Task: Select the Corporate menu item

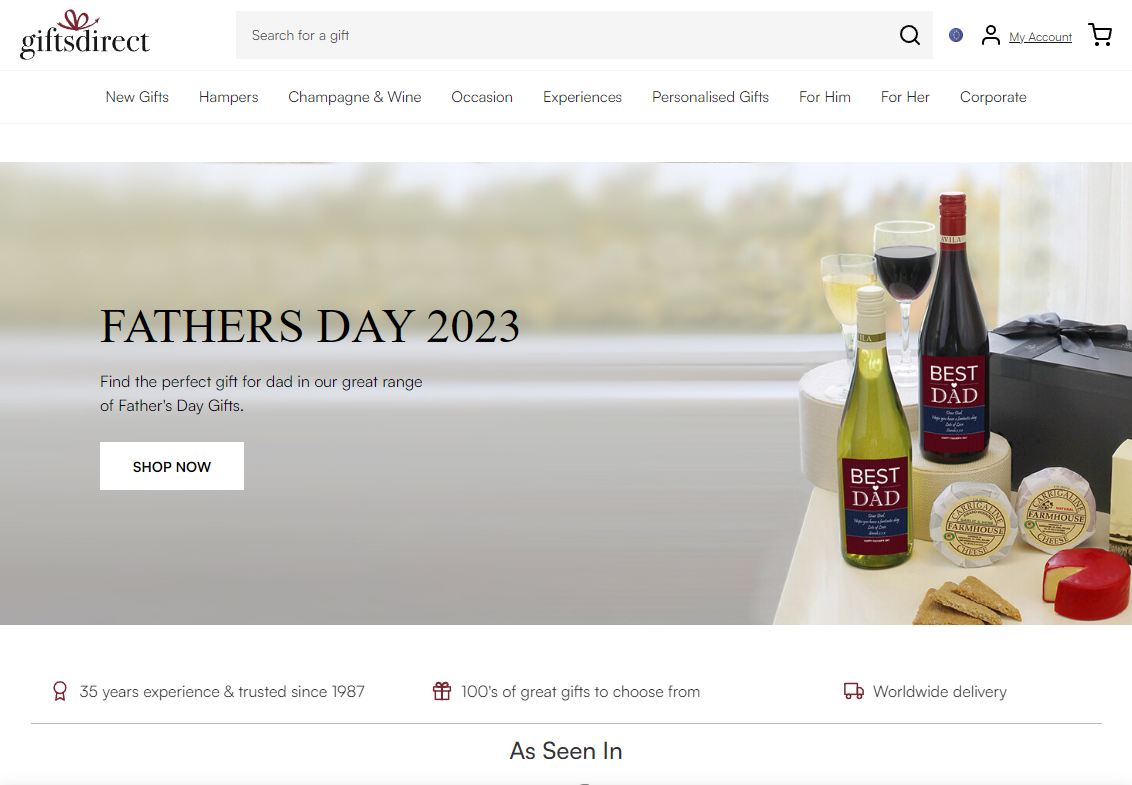Action: tap(993, 97)
